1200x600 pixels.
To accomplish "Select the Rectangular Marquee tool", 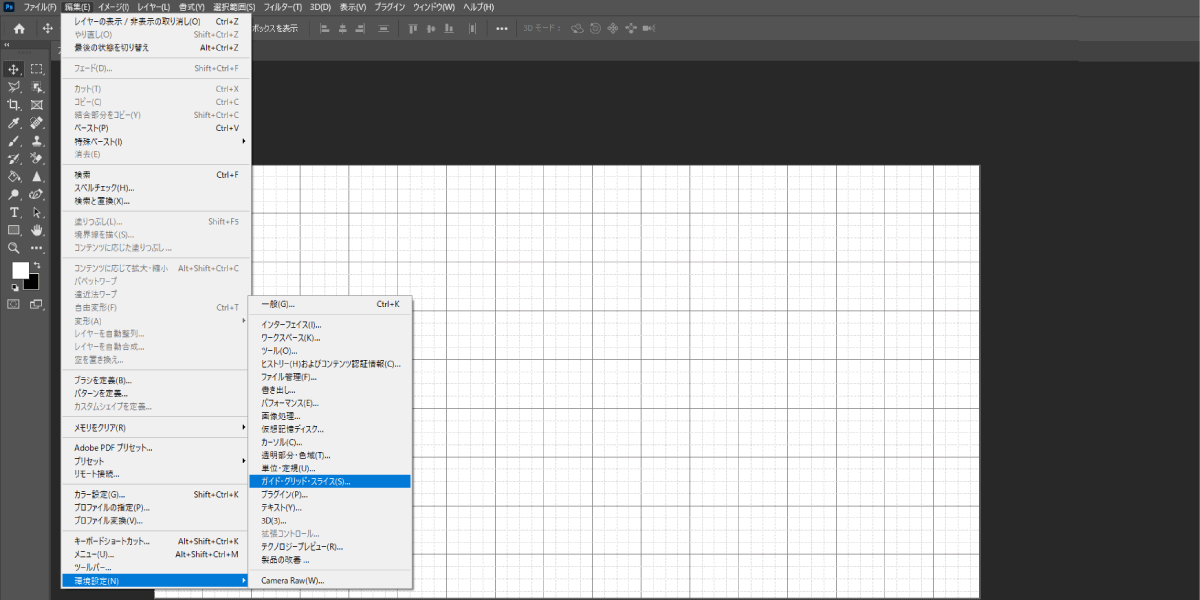I will (x=37, y=69).
